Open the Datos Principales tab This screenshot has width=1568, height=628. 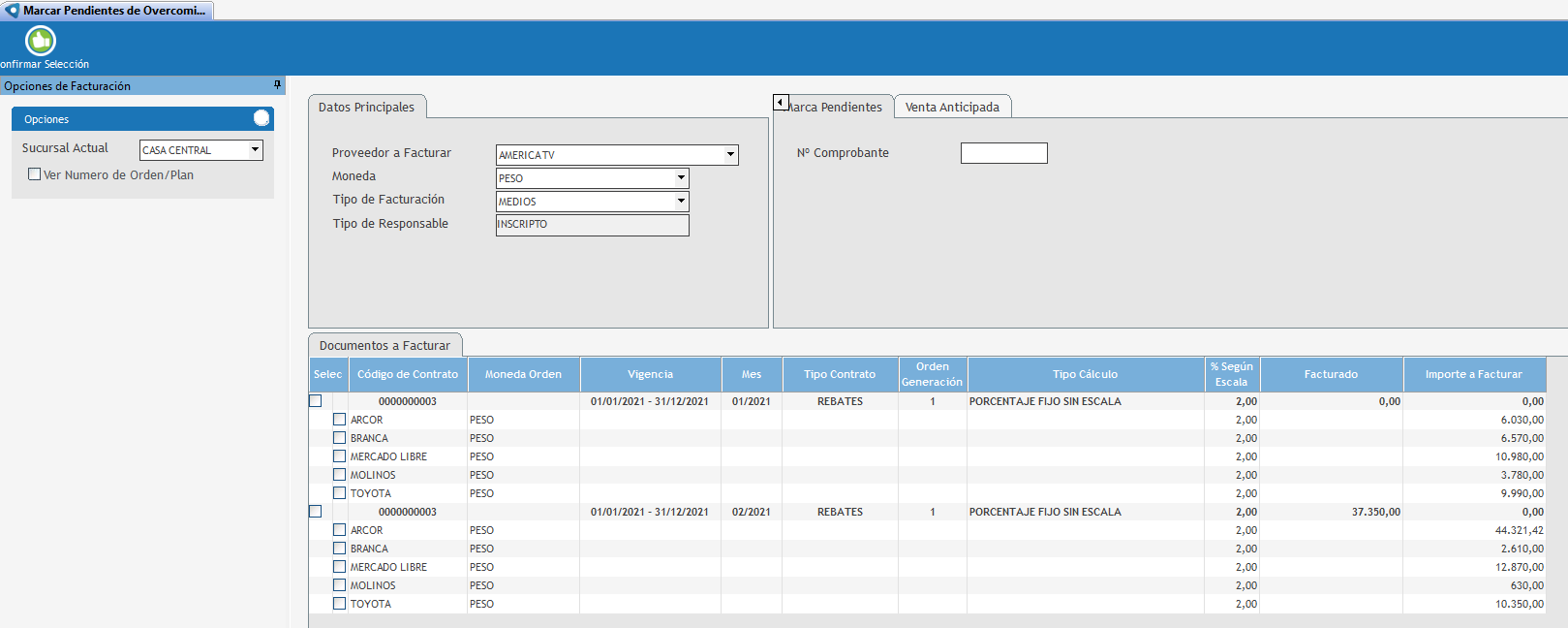(x=366, y=107)
